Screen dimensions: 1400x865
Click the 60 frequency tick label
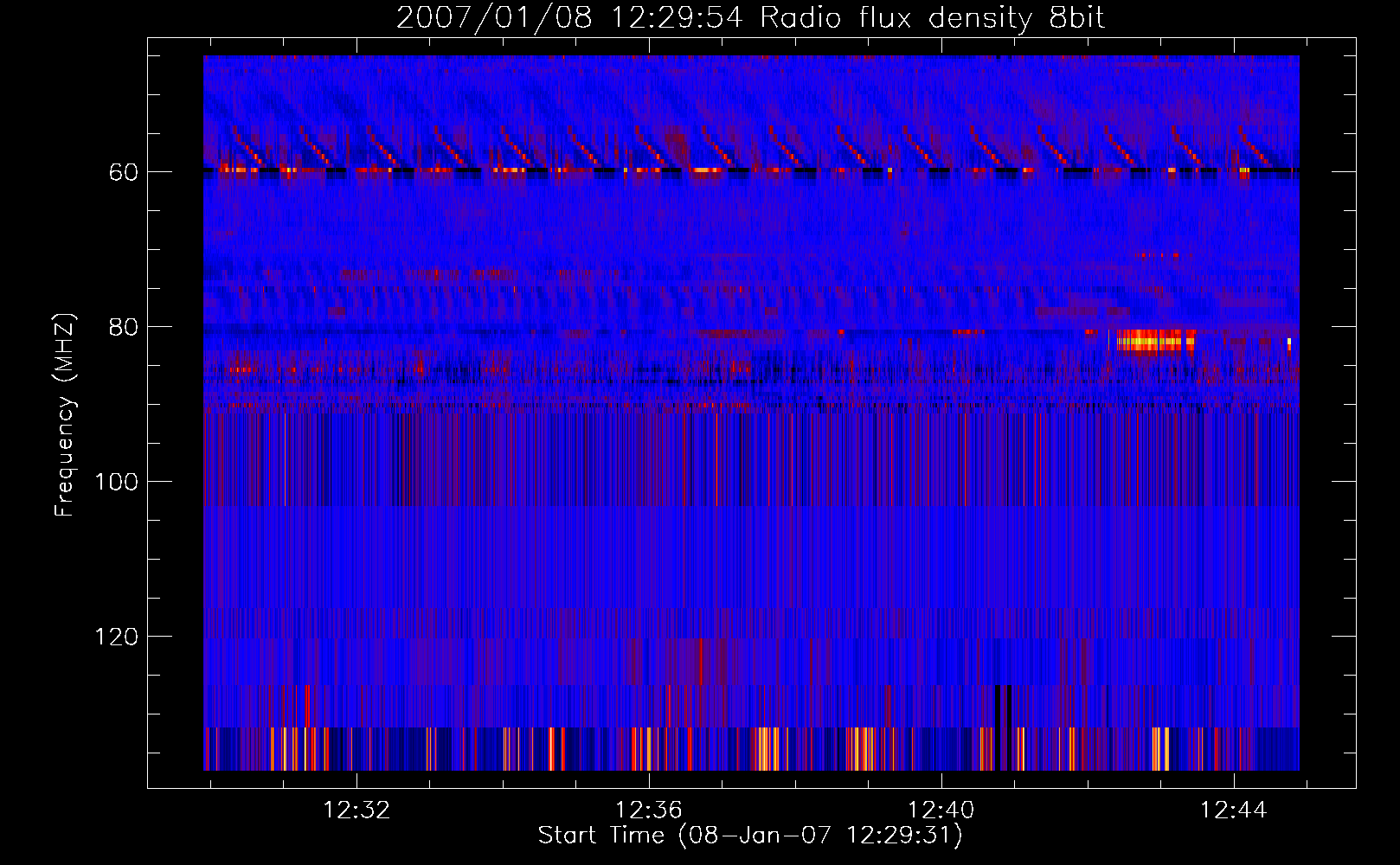click(124, 172)
